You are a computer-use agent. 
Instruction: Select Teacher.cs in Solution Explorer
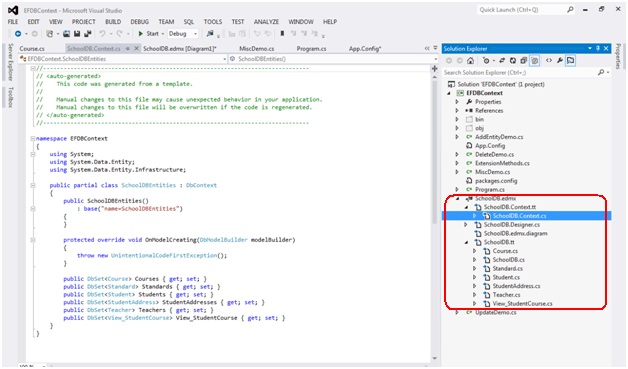pyautogui.click(x=506, y=295)
